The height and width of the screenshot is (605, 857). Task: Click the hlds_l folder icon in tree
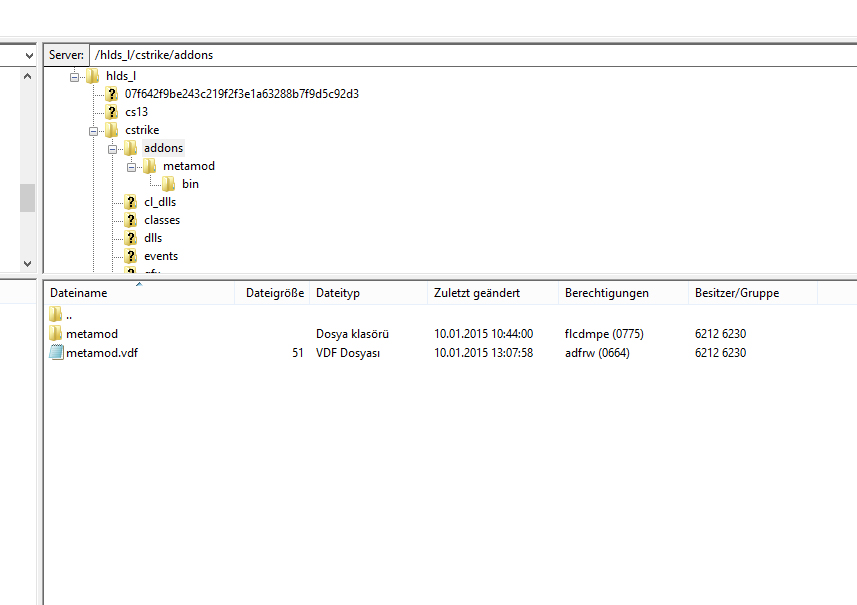pos(93,76)
